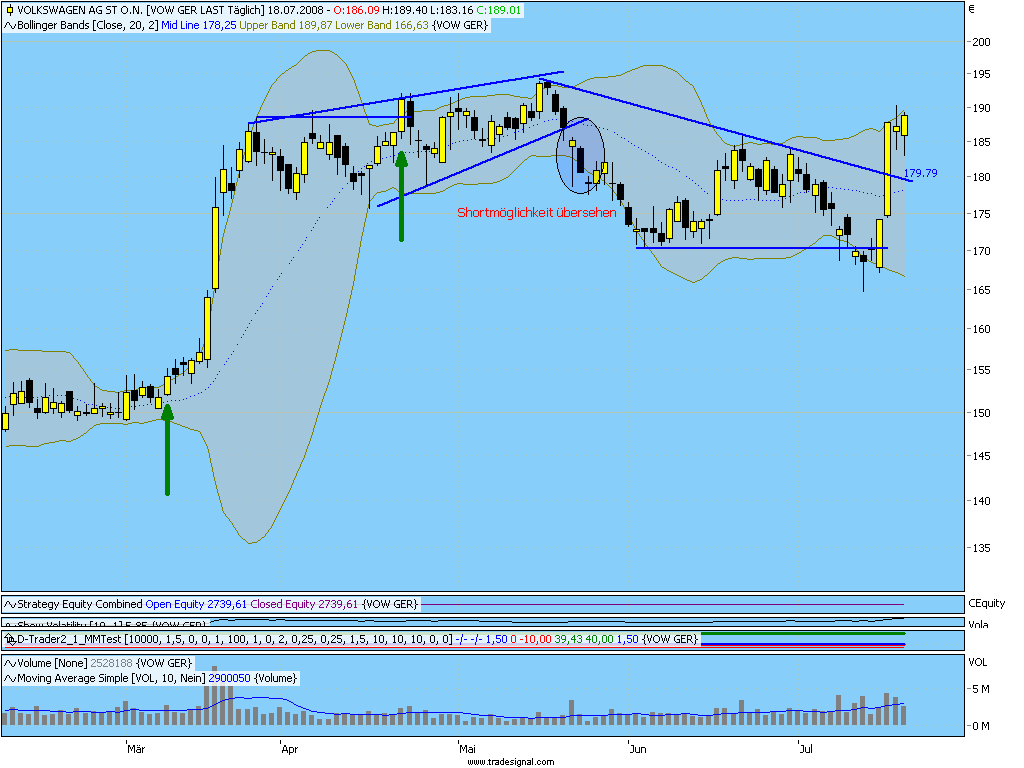
Task: Click the Apr label on the time axis
Action: (x=289, y=749)
